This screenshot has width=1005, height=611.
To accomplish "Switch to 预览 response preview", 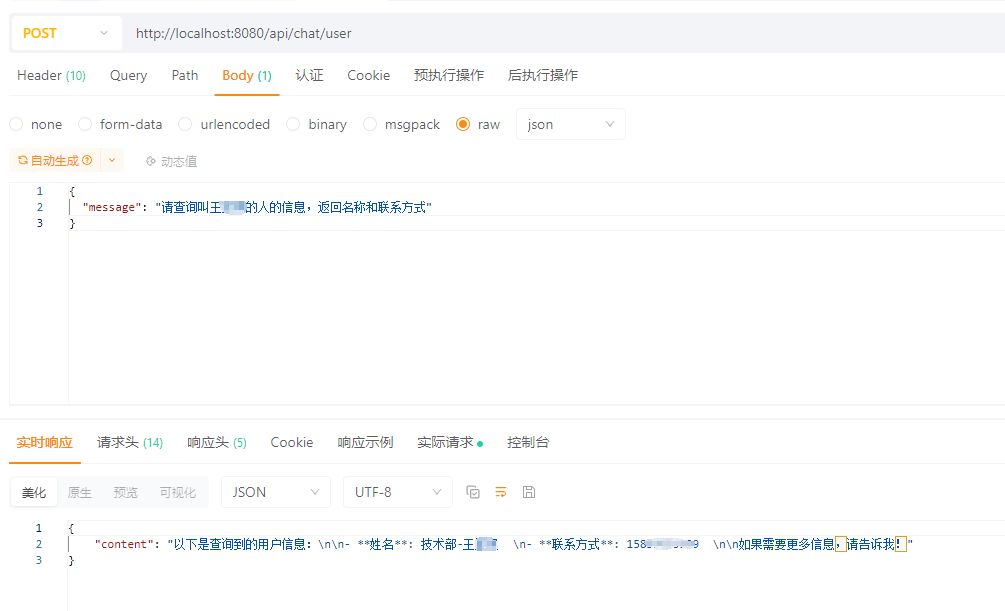I will 125,492.
